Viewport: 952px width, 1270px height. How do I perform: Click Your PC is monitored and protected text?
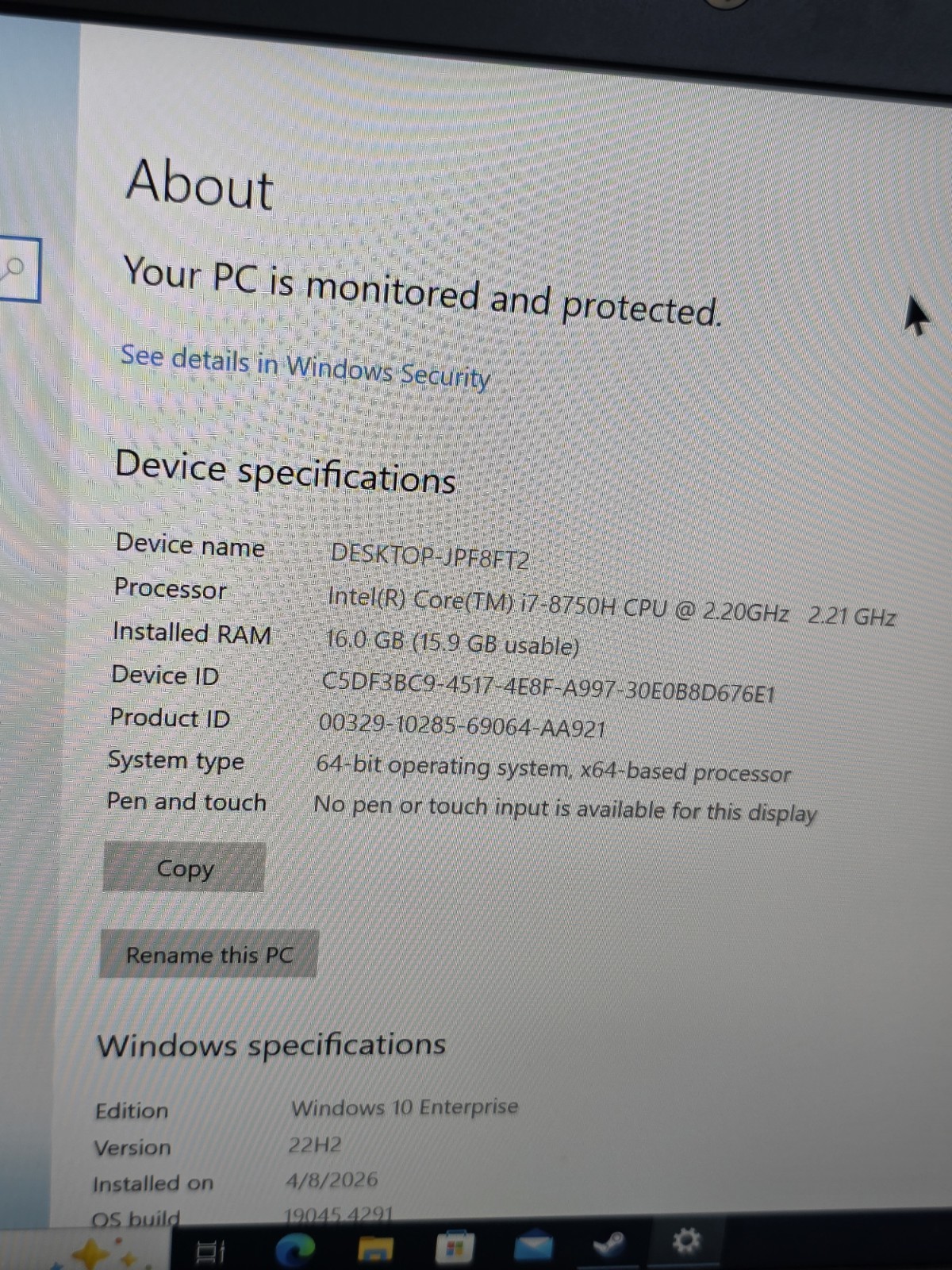(422, 292)
